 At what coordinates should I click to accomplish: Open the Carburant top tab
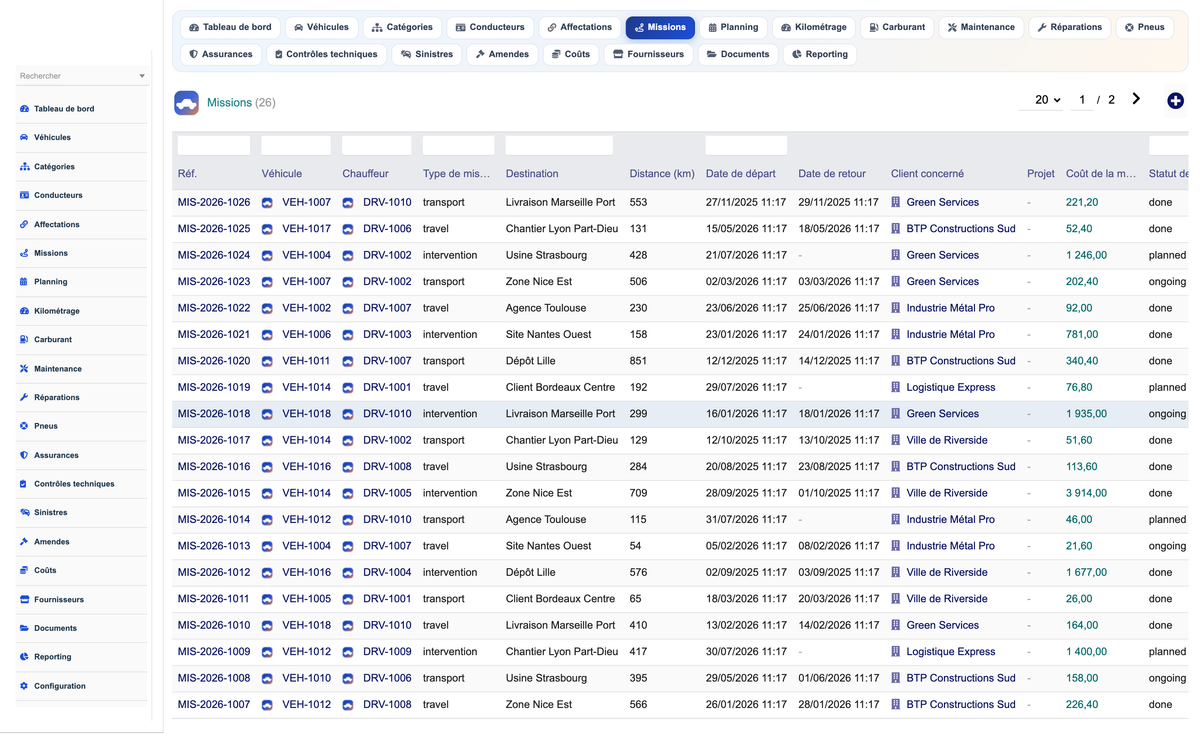(897, 28)
